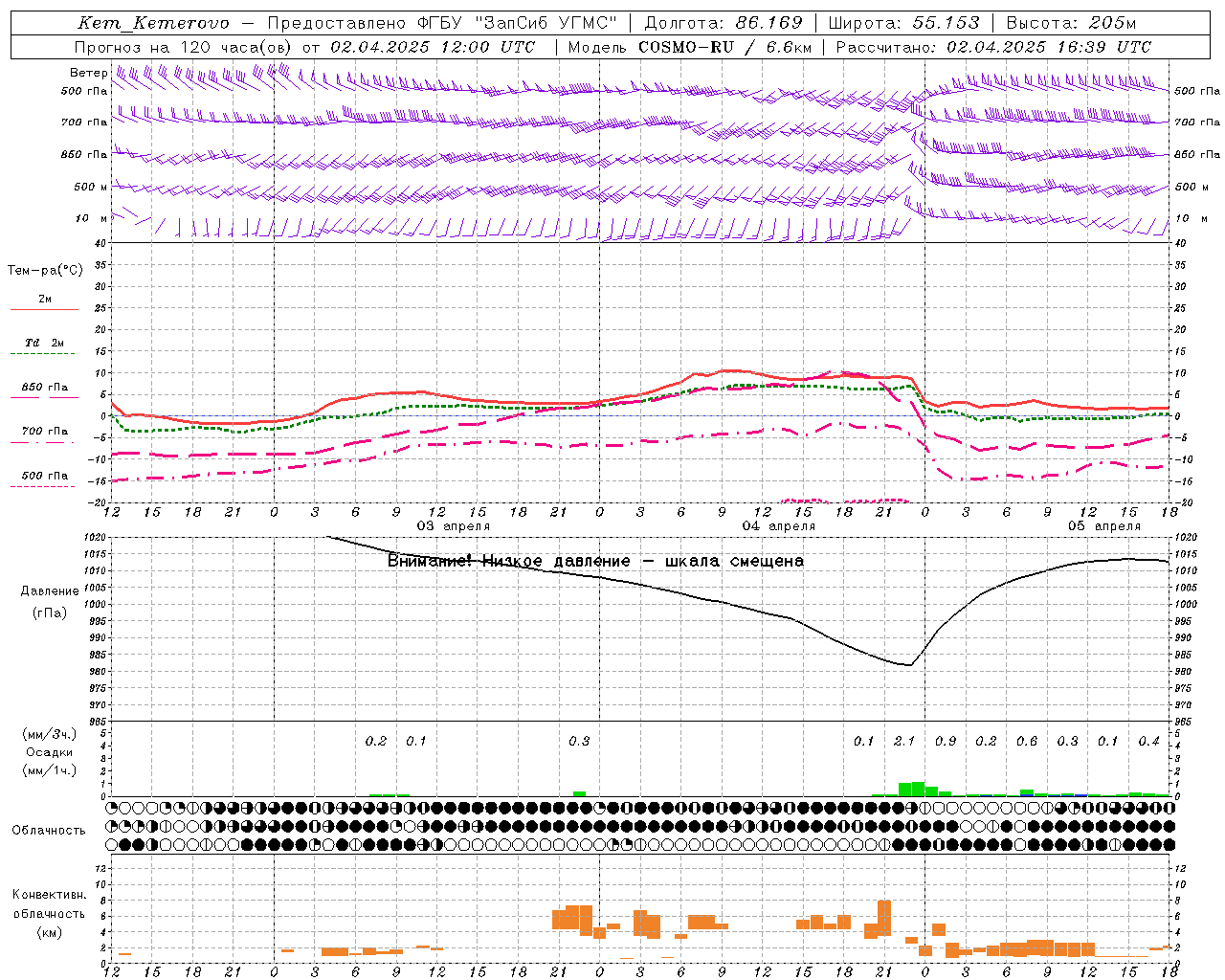Click the 'Td 2м' dew point legend entry
This screenshot has width=1225, height=980.
(44, 343)
